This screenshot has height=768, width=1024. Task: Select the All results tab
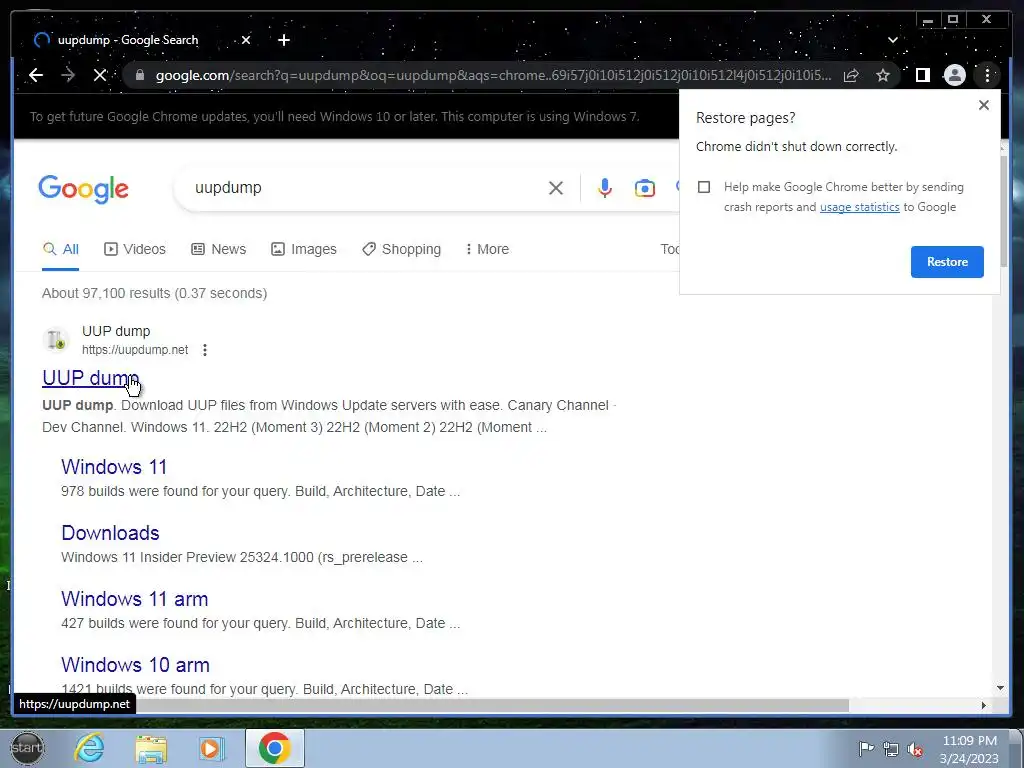pyautogui.click(x=61, y=249)
